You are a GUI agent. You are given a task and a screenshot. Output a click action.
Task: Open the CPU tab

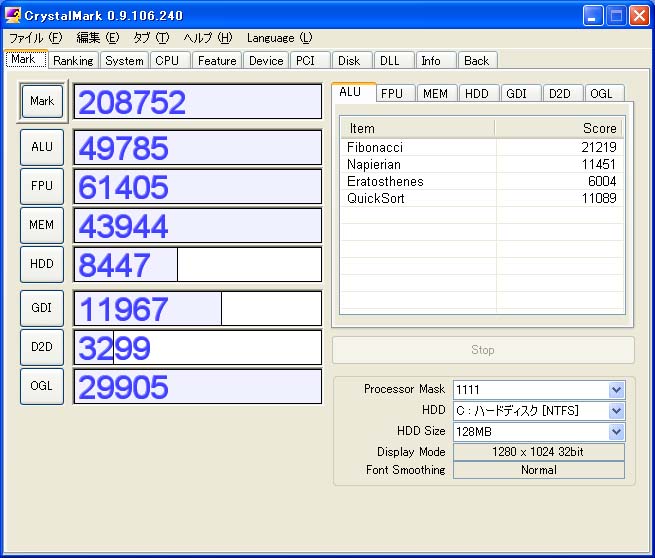coord(170,61)
